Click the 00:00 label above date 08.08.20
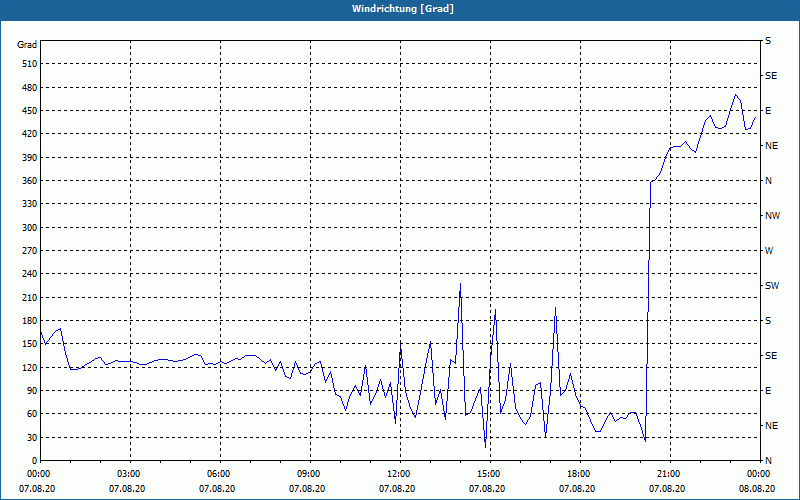This screenshot has width=800, height=500. point(760,474)
